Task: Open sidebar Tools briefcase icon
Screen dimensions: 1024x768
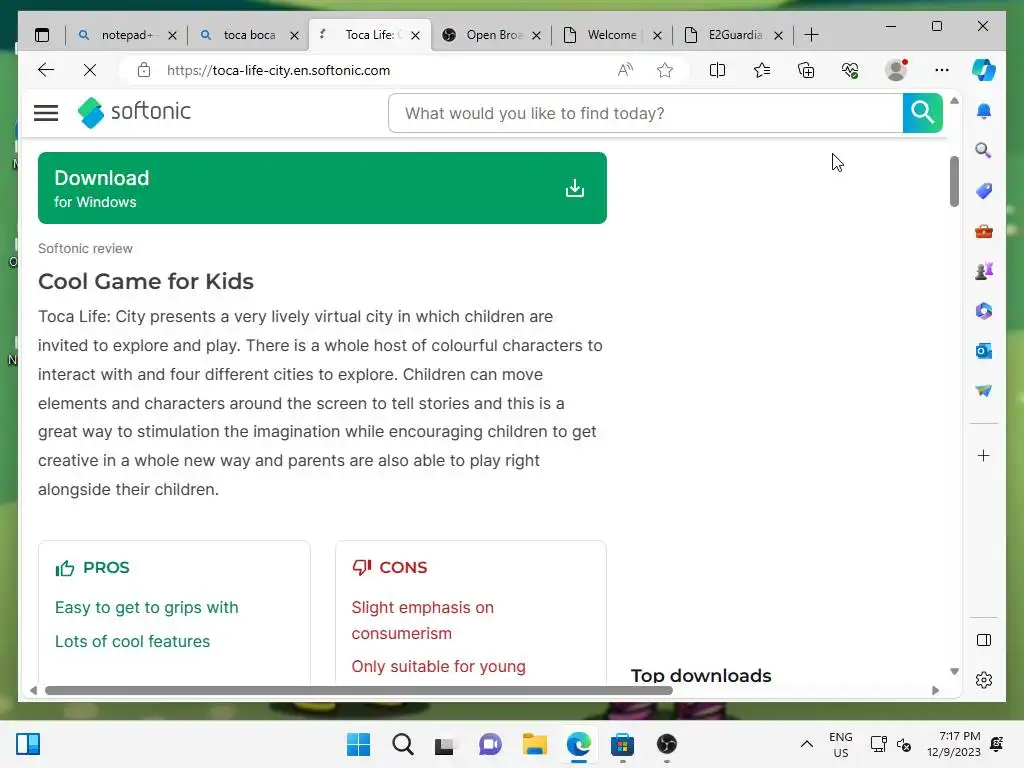Action: point(984,231)
